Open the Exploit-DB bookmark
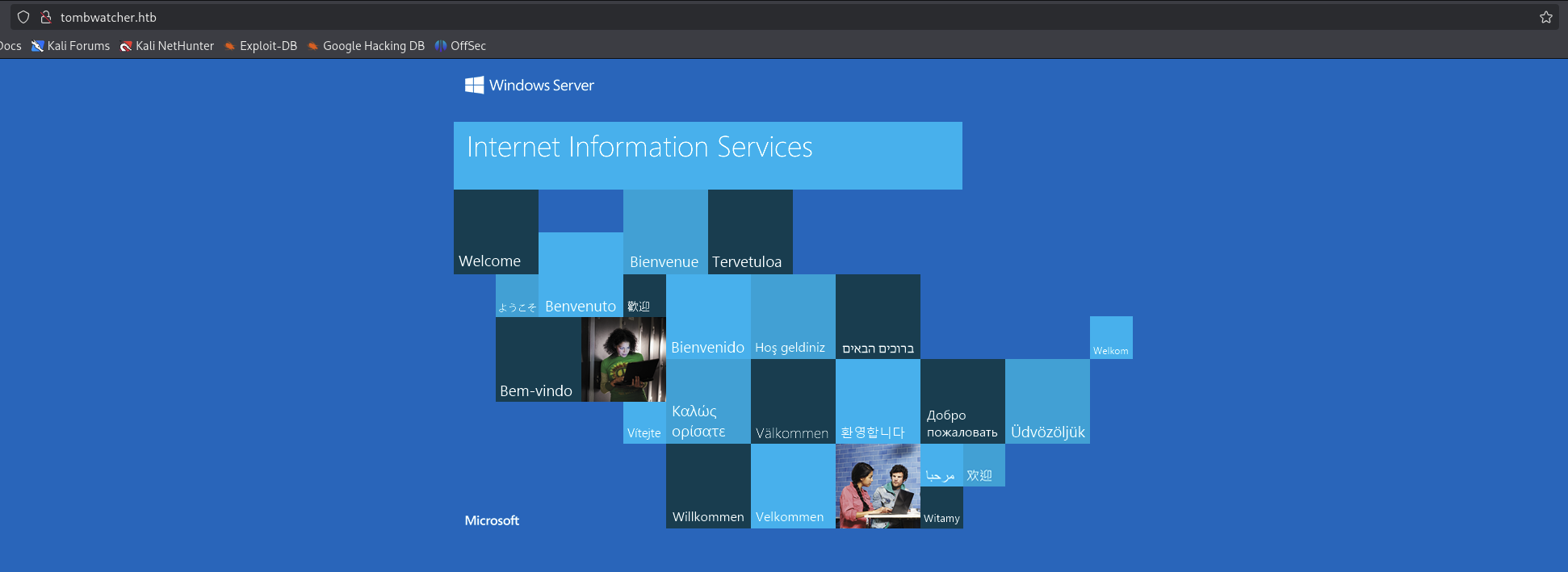 point(261,46)
